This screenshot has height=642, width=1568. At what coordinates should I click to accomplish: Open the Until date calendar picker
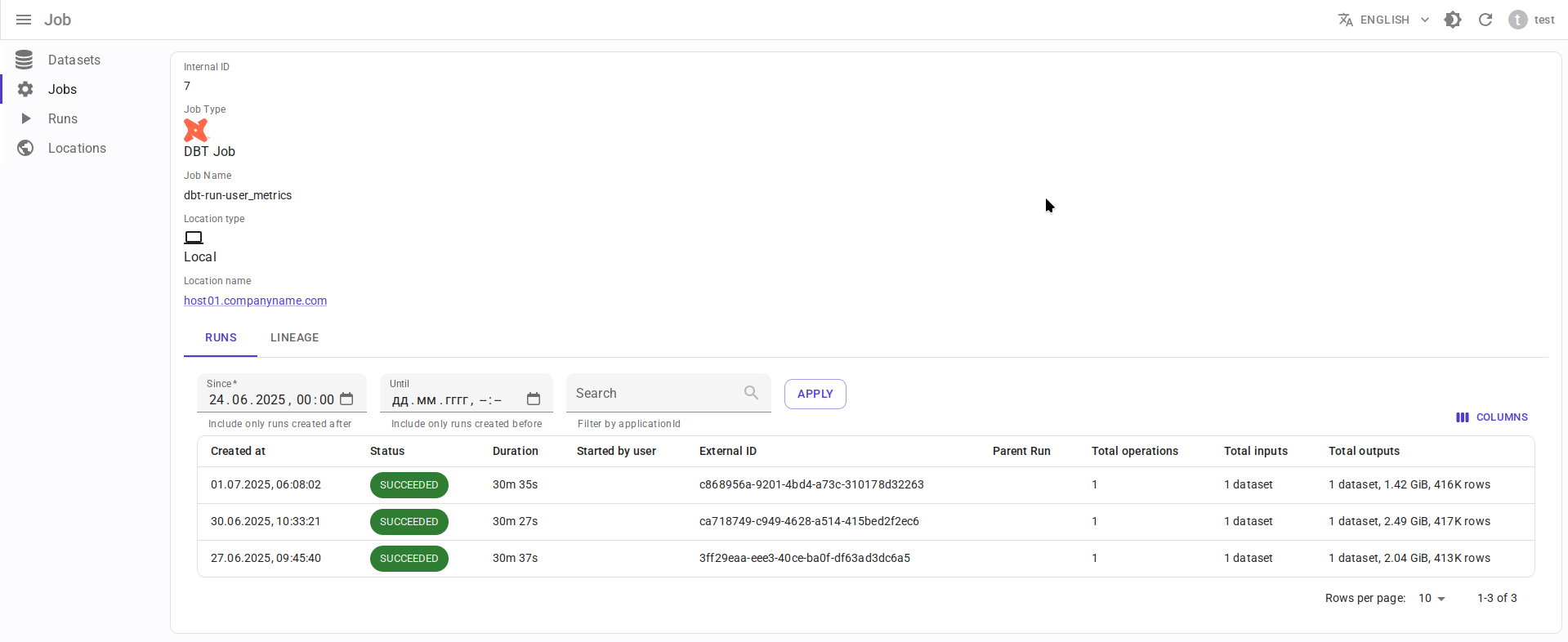tap(534, 399)
